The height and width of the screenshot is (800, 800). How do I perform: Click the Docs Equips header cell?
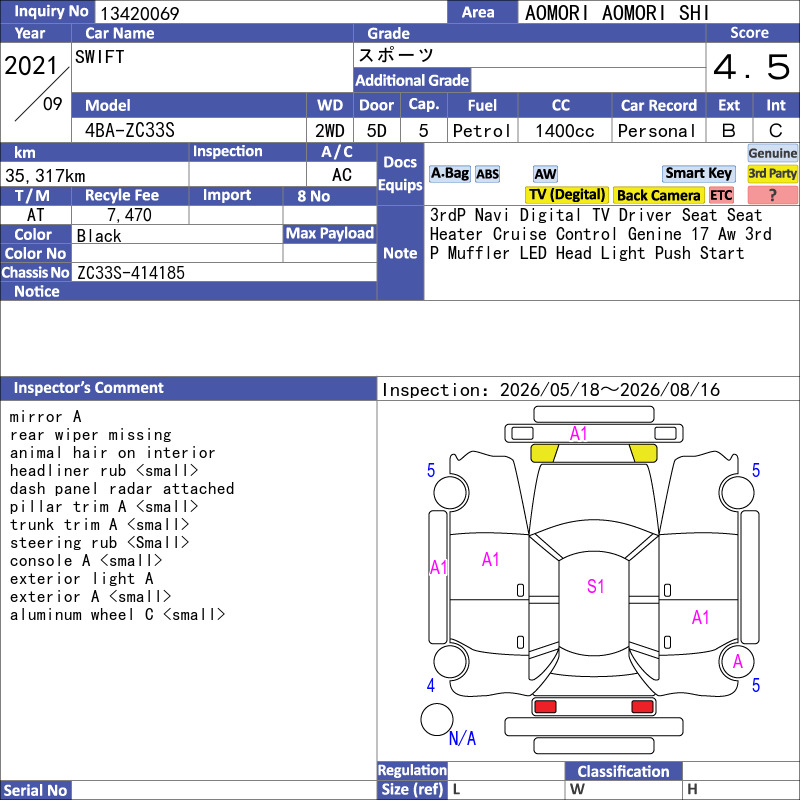400,173
